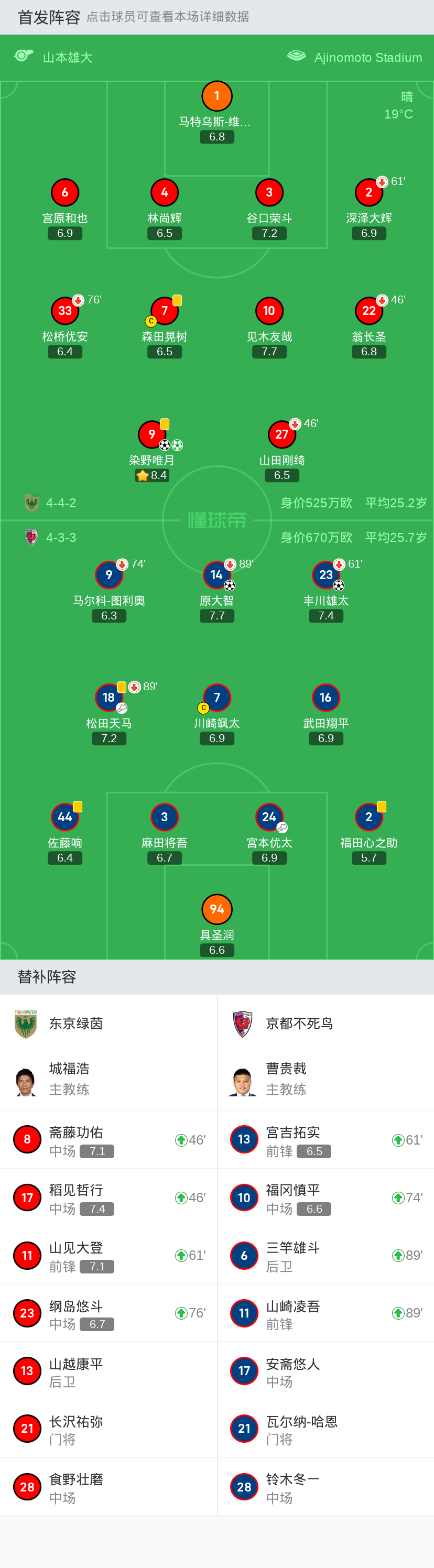Click the 东京绿茵 team crest
The image size is (434, 1568).
tap(26, 1024)
